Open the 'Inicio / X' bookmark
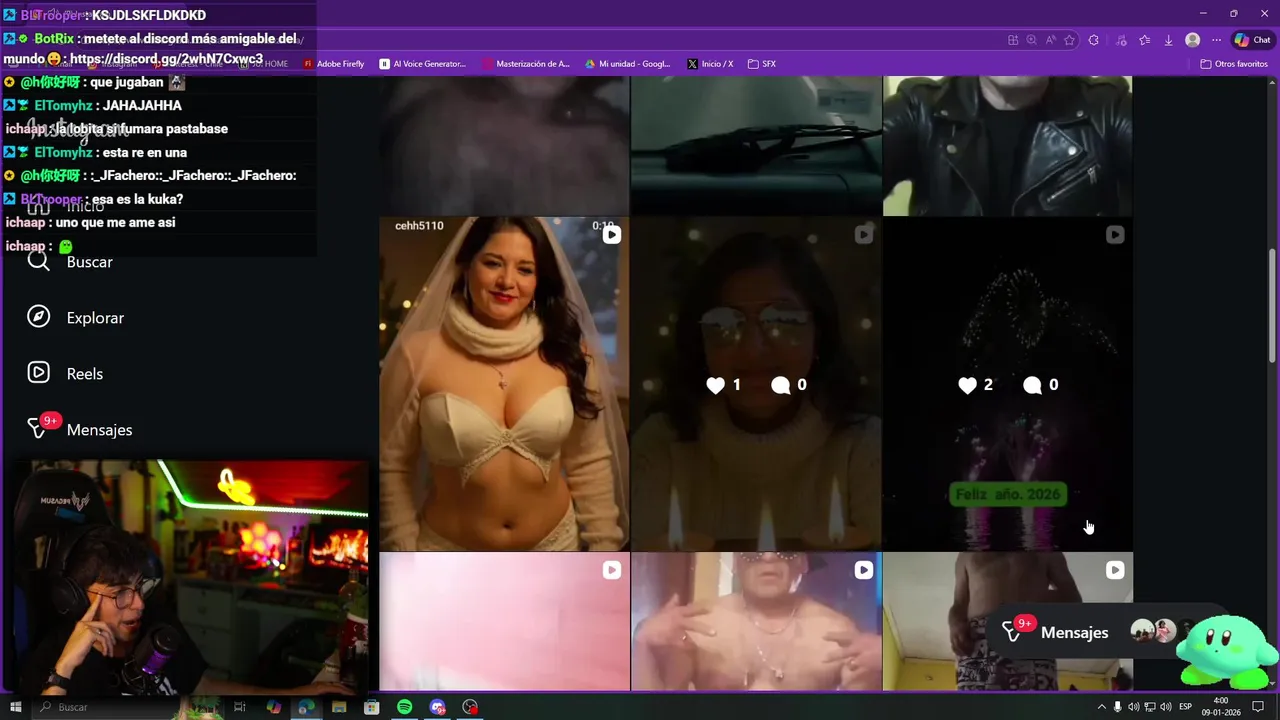Viewport: 1280px width, 720px height. [710, 64]
